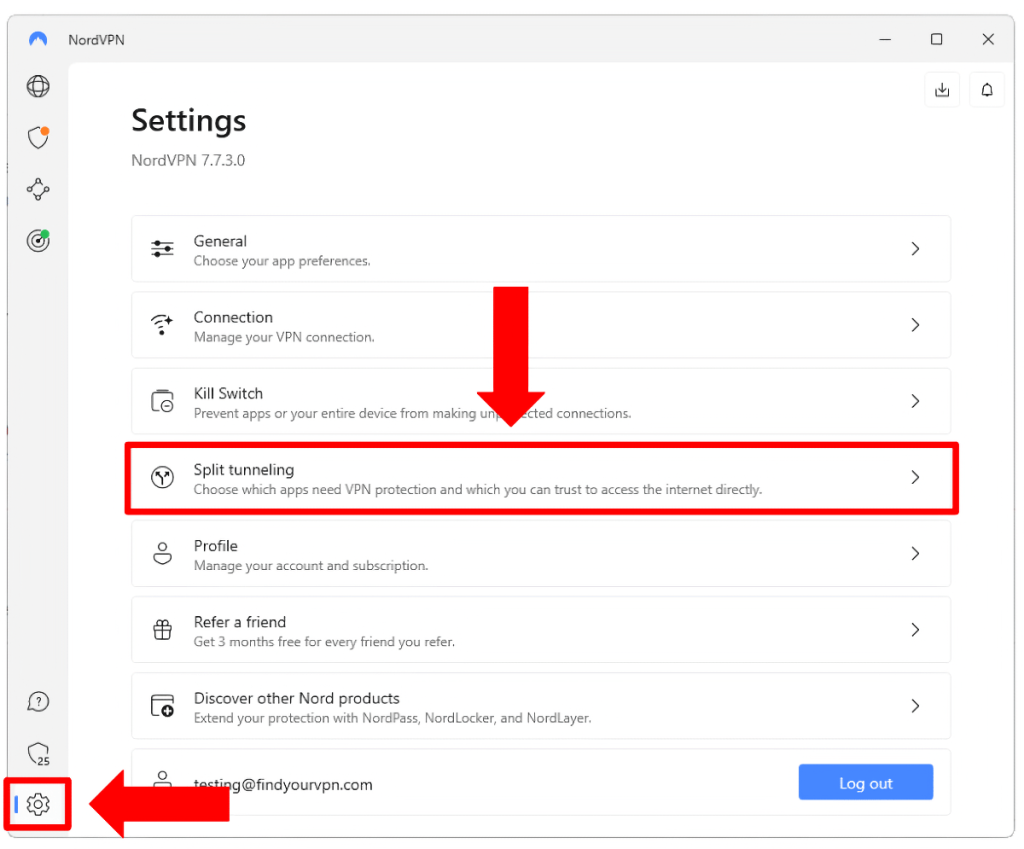The height and width of the screenshot is (849, 1024).
Task: Maximize the NordVPN window
Action: pyautogui.click(x=936, y=39)
